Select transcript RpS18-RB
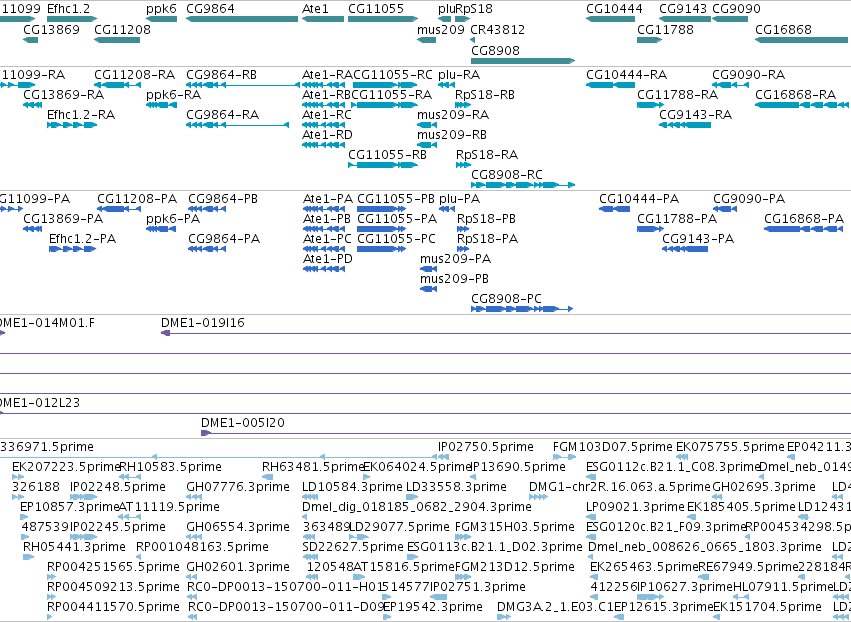The width and height of the screenshot is (851, 622). coord(463,105)
